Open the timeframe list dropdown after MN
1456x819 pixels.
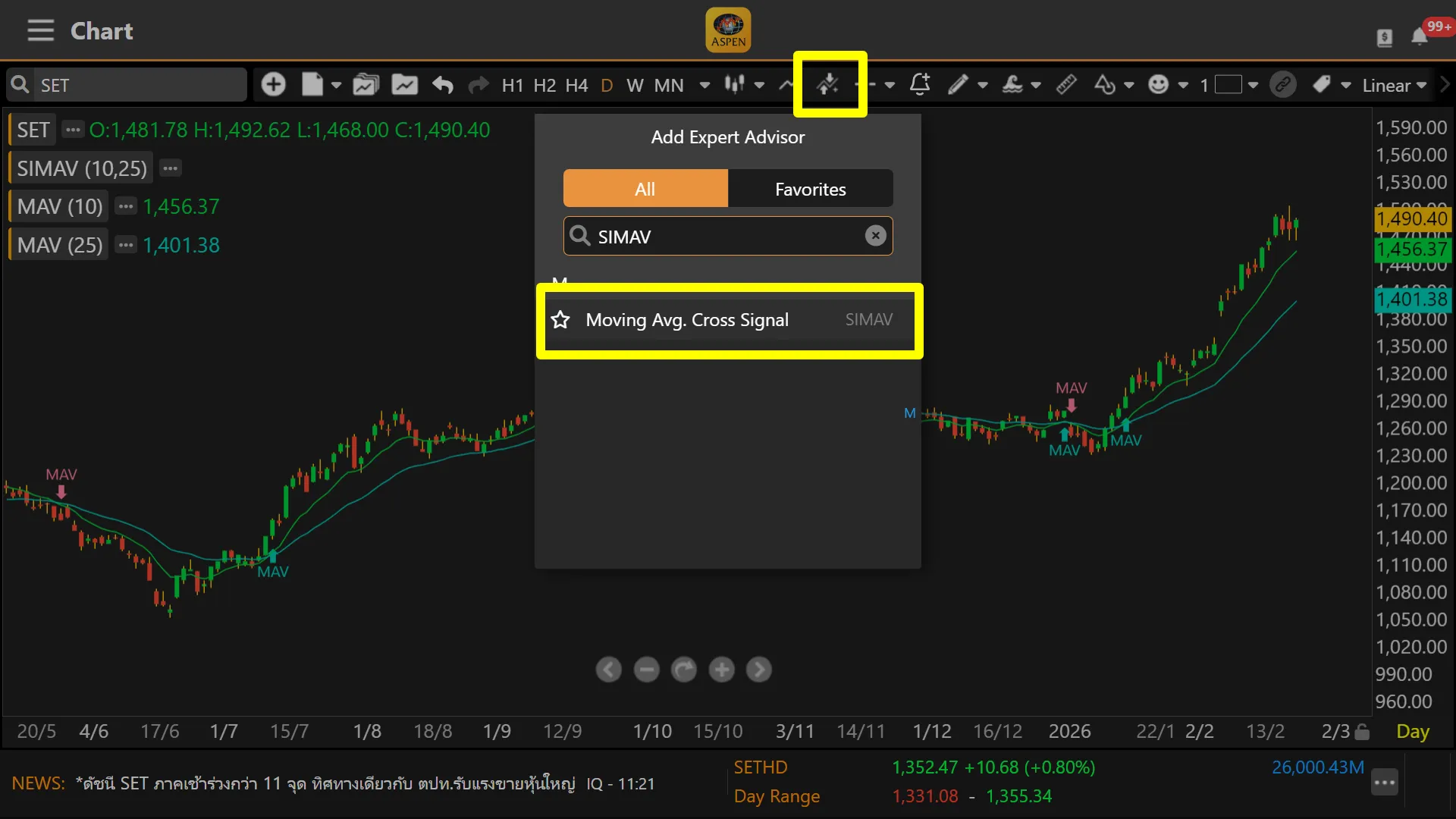coord(704,85)
